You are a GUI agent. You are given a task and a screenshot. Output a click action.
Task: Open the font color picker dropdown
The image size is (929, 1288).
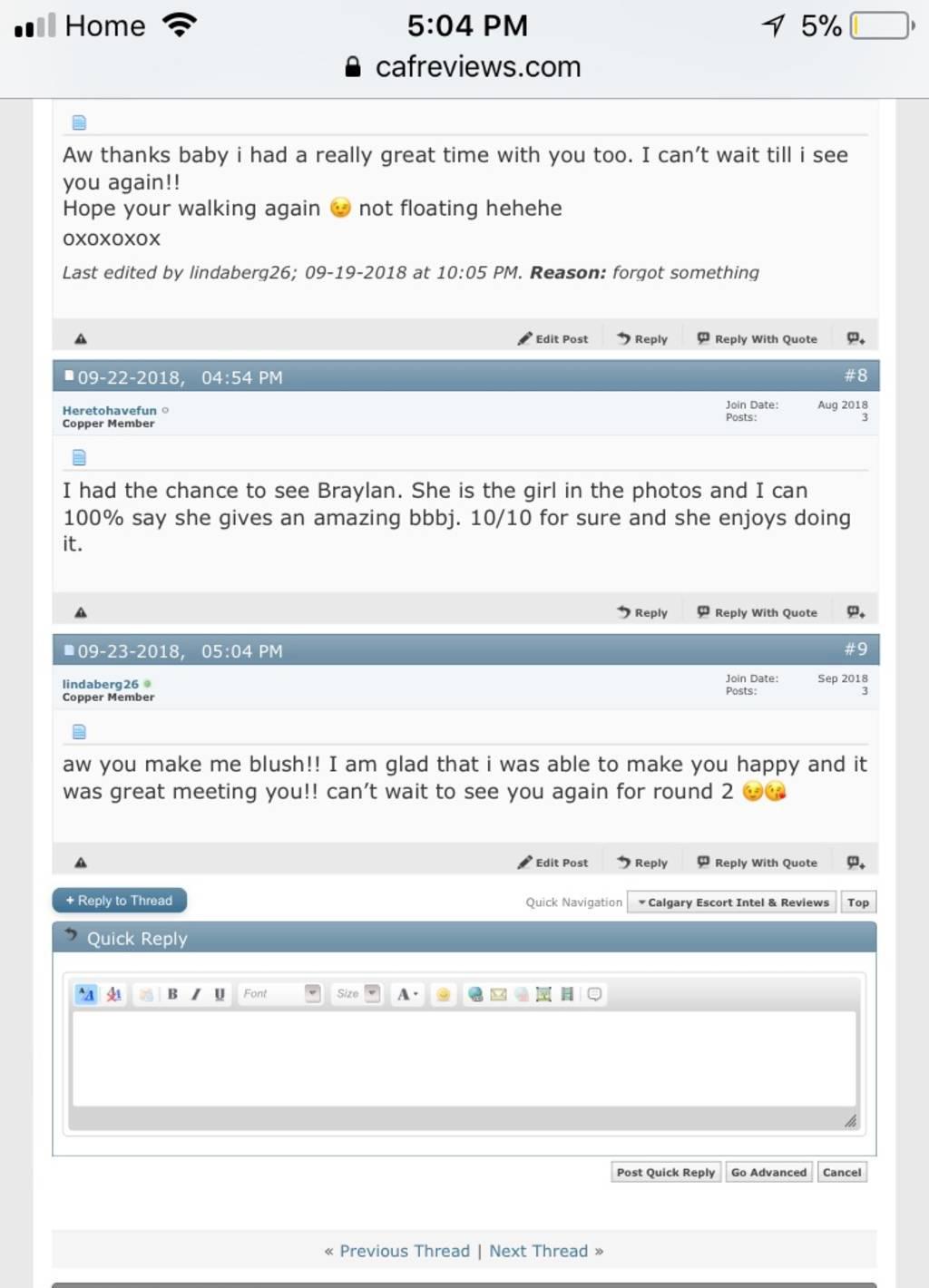click(x=407, y=994)
